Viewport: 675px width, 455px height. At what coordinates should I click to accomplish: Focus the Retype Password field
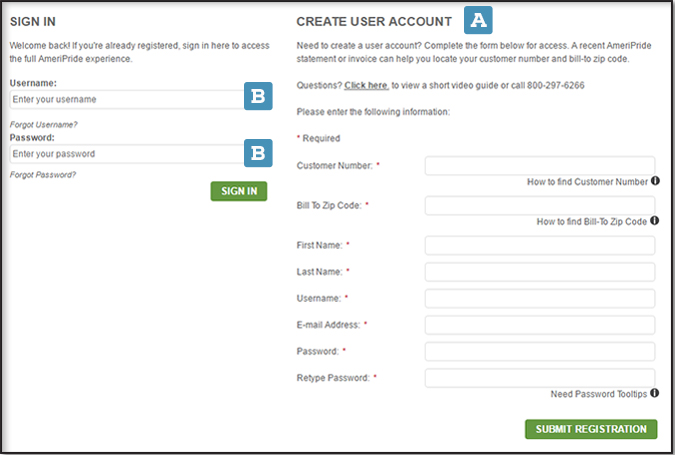539,378
